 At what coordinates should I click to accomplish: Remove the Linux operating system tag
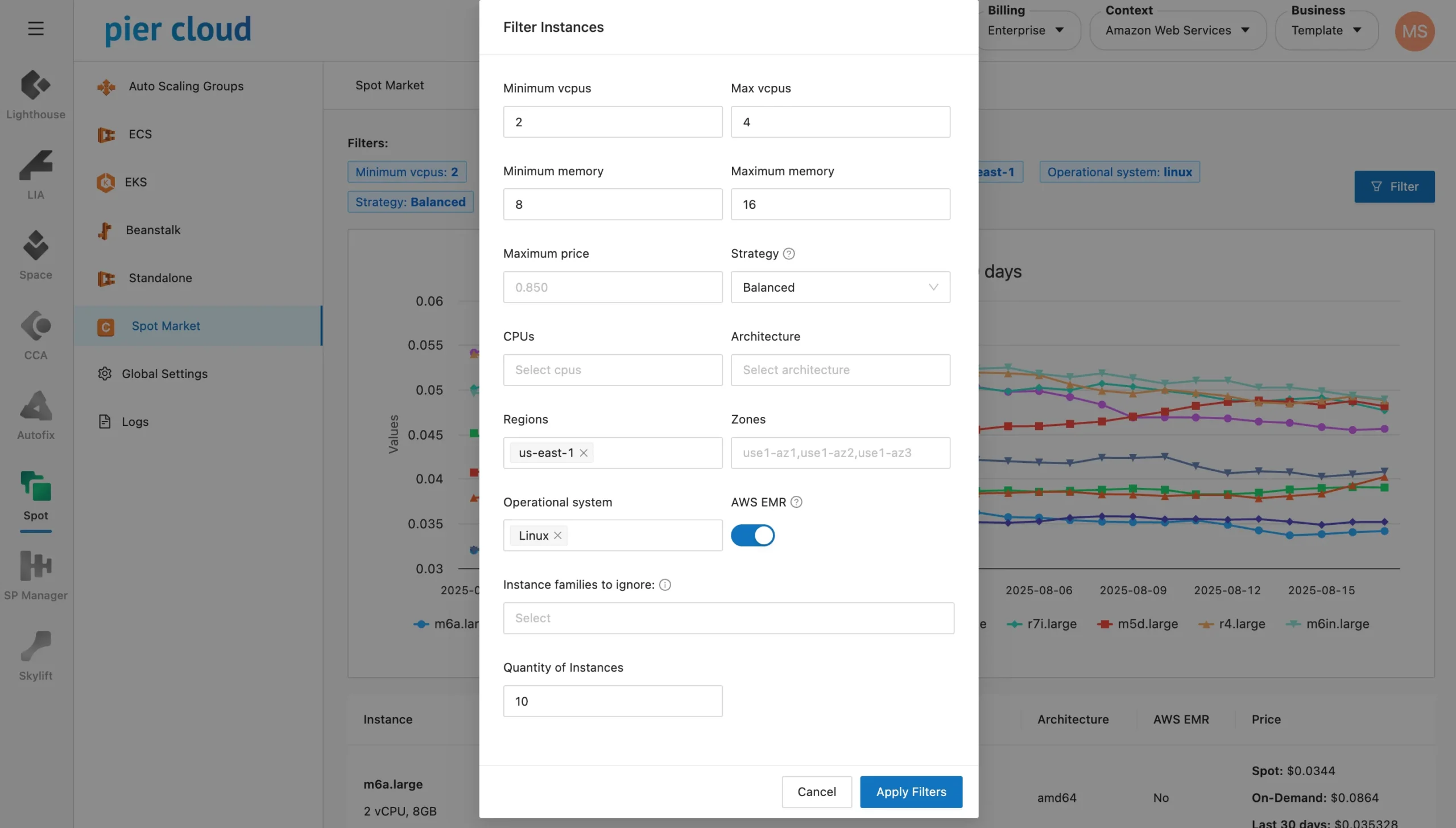[x=558, y=535]
